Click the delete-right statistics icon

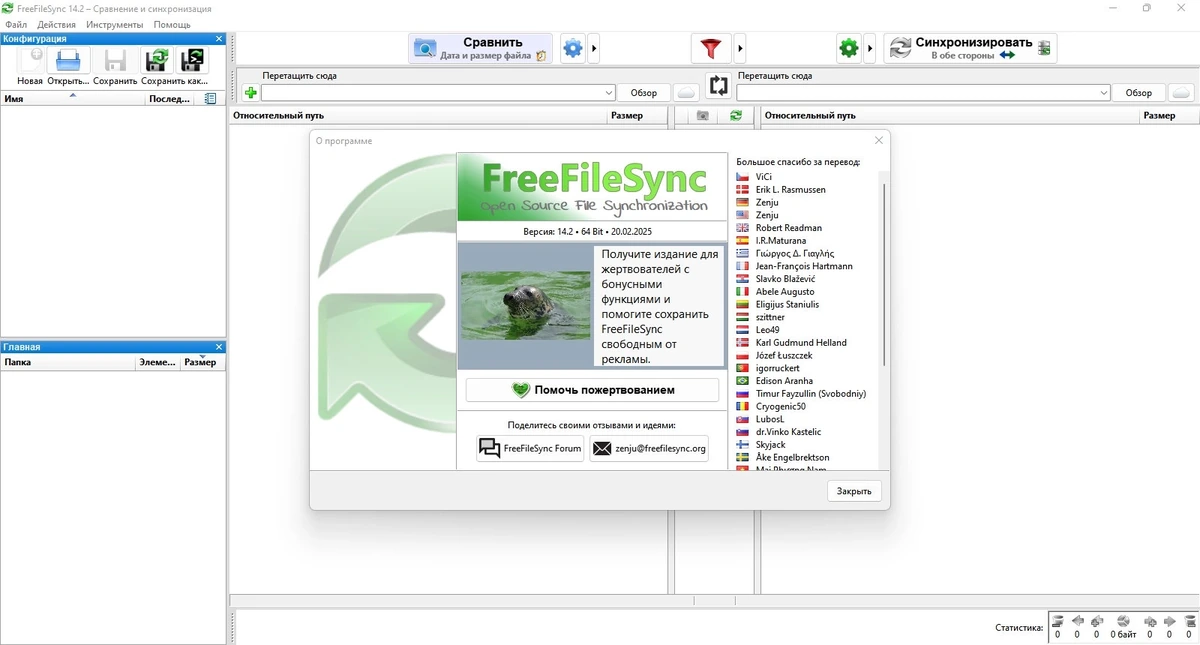(1188, 621)
